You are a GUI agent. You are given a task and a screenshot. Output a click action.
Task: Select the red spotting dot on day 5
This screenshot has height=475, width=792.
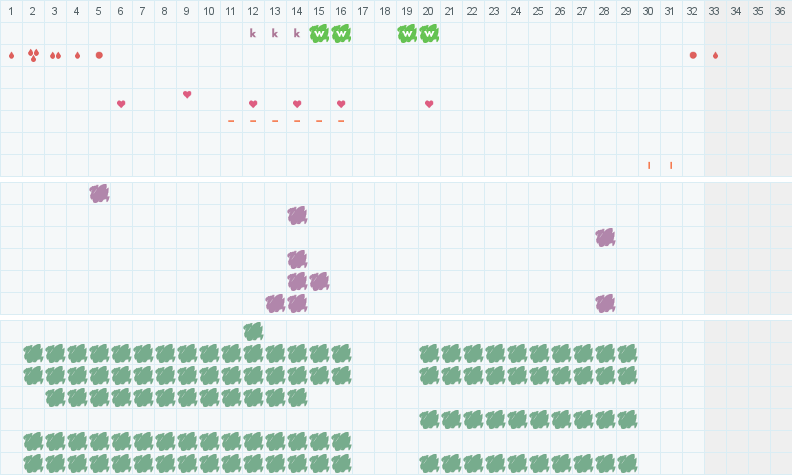pos(99,55)
